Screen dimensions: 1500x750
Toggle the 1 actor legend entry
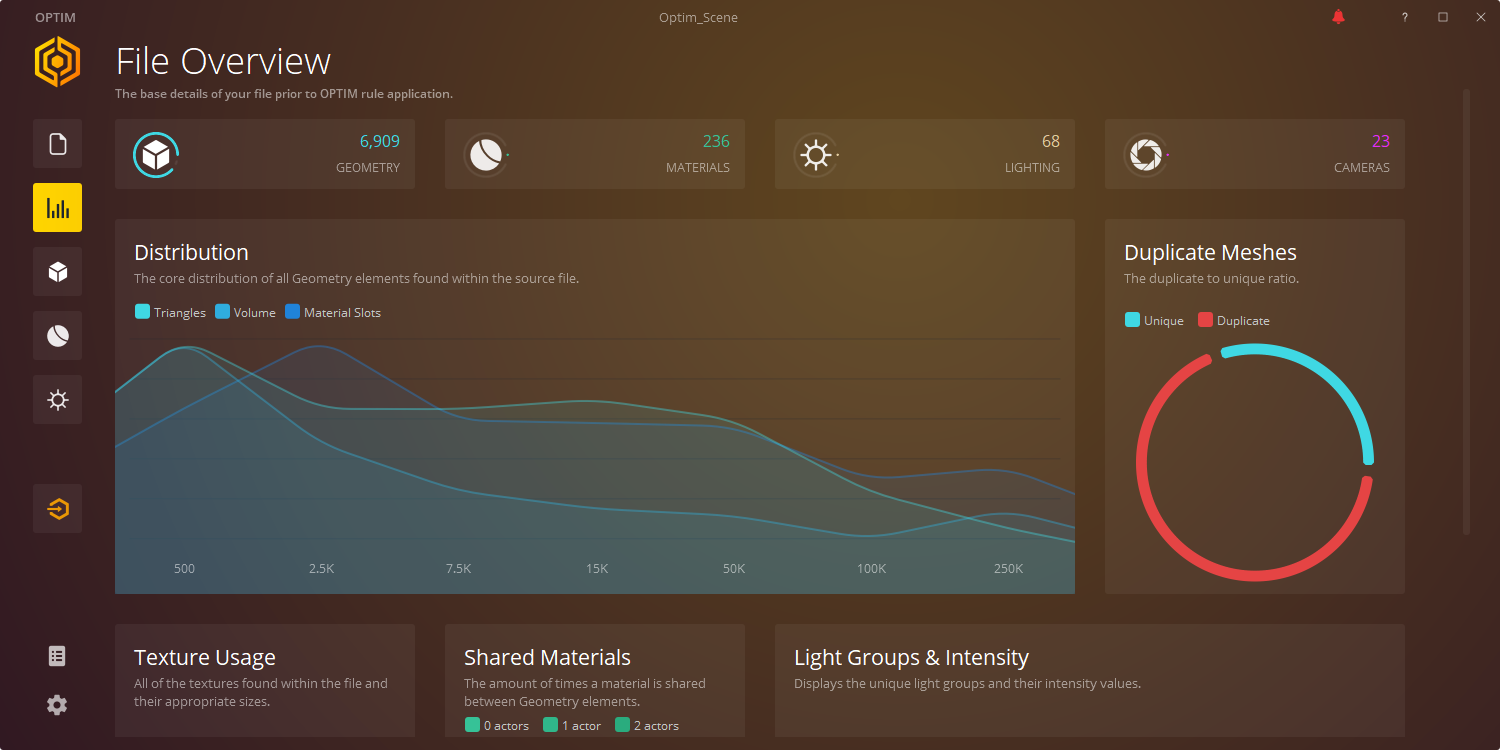[x=574, y=726]
